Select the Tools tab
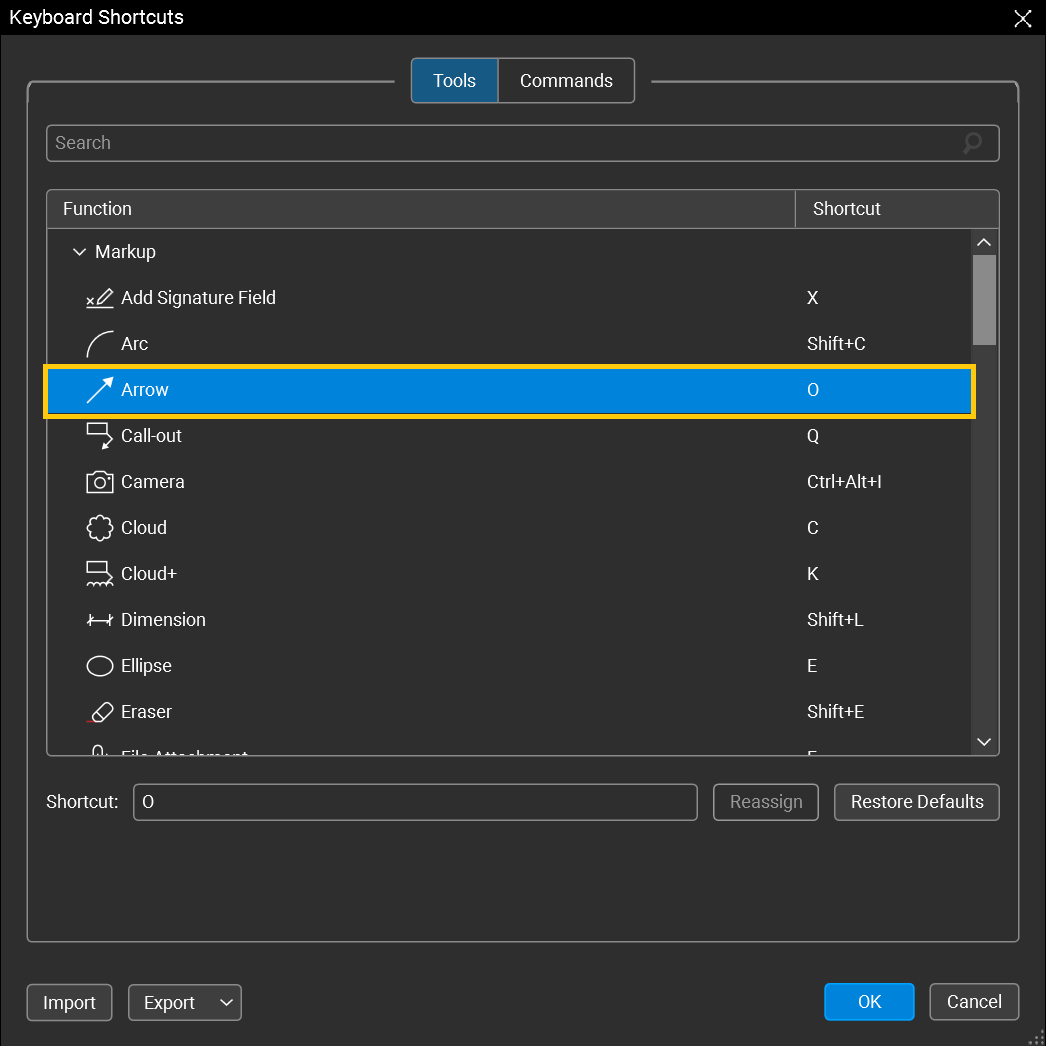The width and height of the screenshot is (1046, 1046). 454,80
